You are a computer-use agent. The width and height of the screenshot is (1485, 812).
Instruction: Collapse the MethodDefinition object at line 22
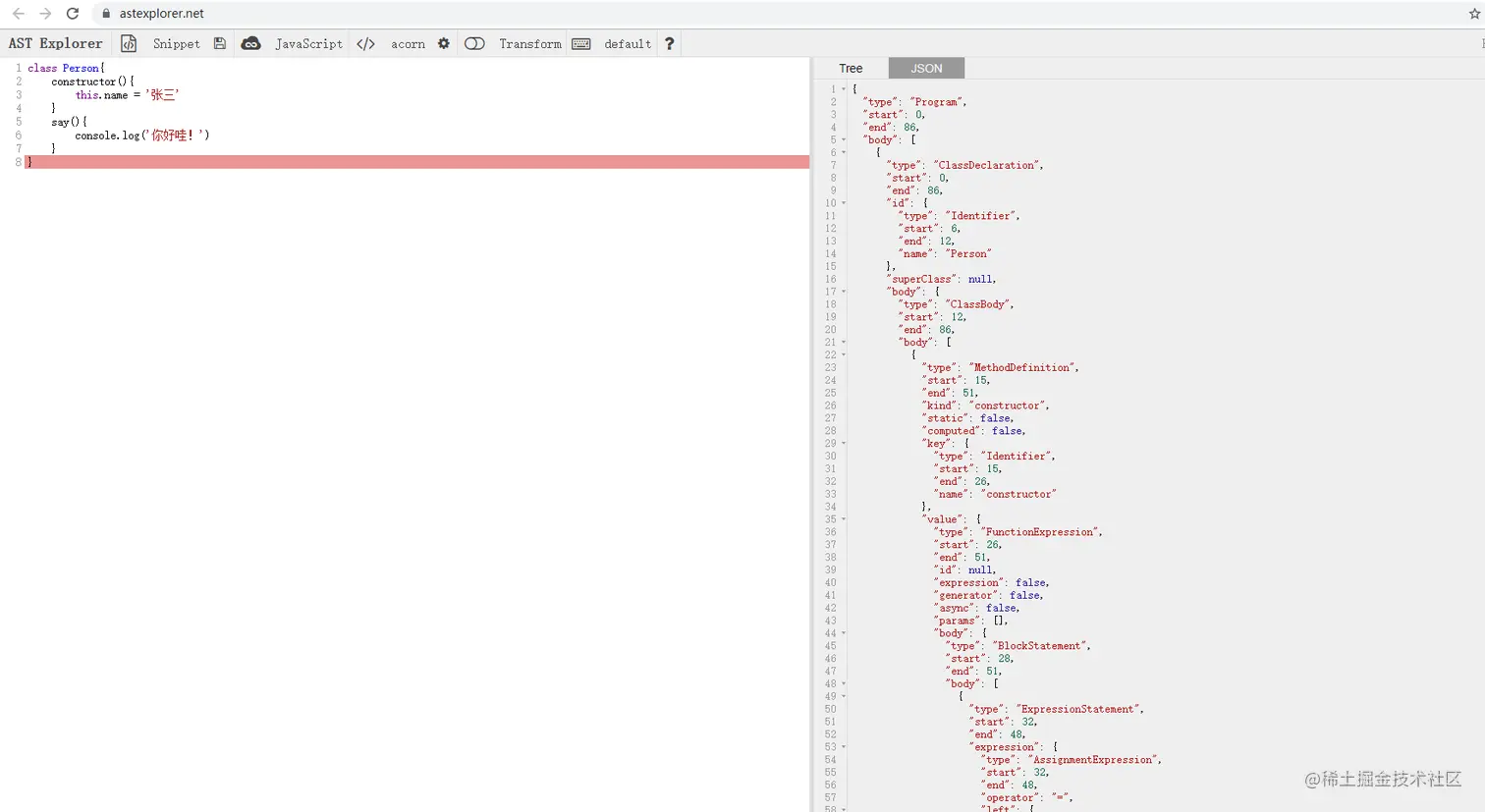pos(844,355)
